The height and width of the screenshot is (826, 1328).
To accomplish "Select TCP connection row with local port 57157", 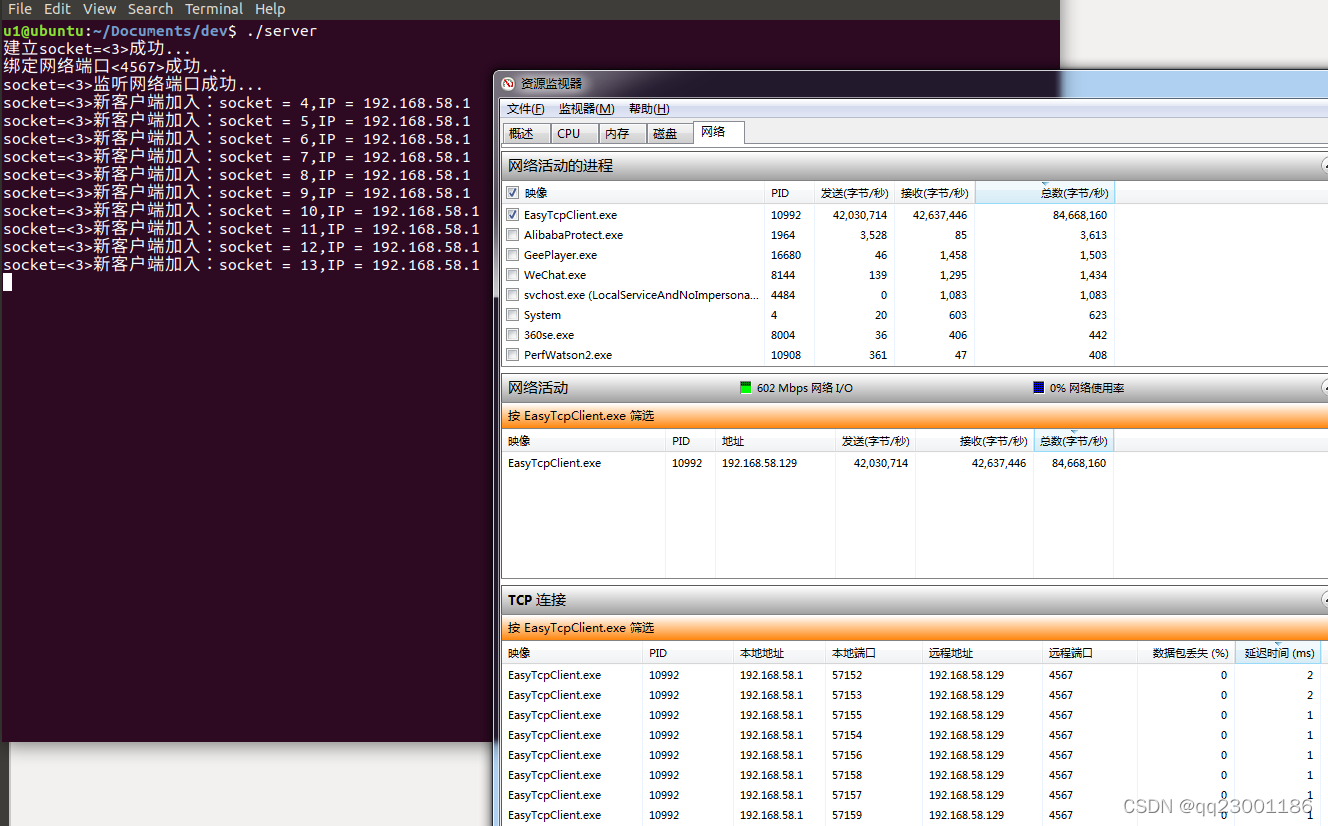I will pos(914,795).
